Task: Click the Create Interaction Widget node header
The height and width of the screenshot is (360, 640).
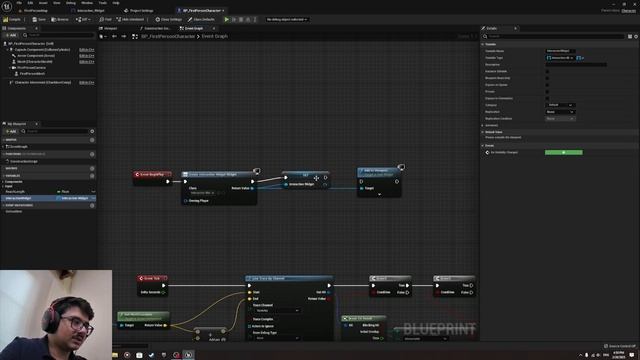Action: 219,174
